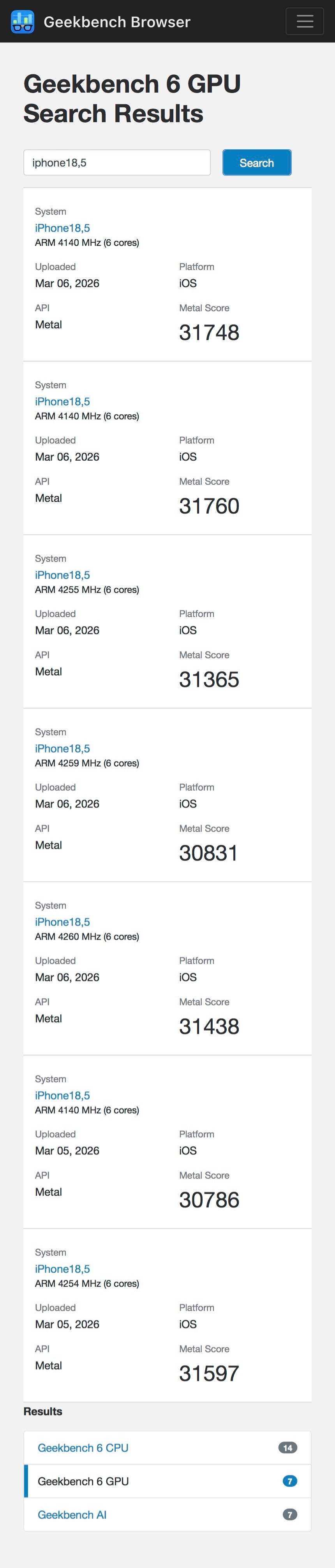Focus the search field containing iphone18,5
The width and height of the screenshot is (335, 1568).
pos(117,163)
